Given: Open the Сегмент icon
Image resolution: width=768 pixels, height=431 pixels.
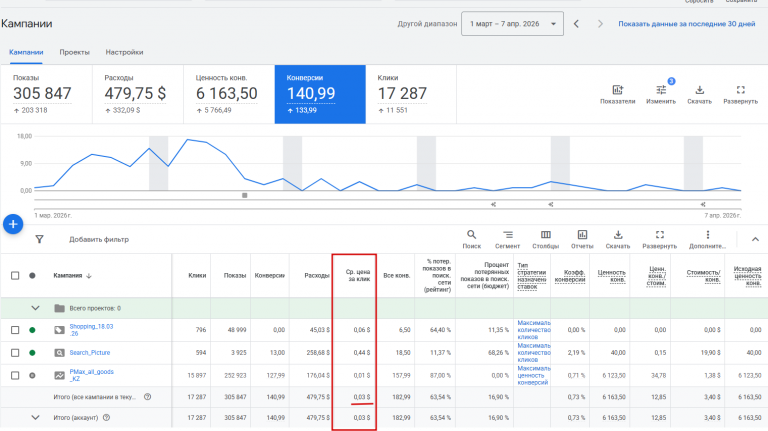Looking at the screenshot, I should [x=507, y=235].
